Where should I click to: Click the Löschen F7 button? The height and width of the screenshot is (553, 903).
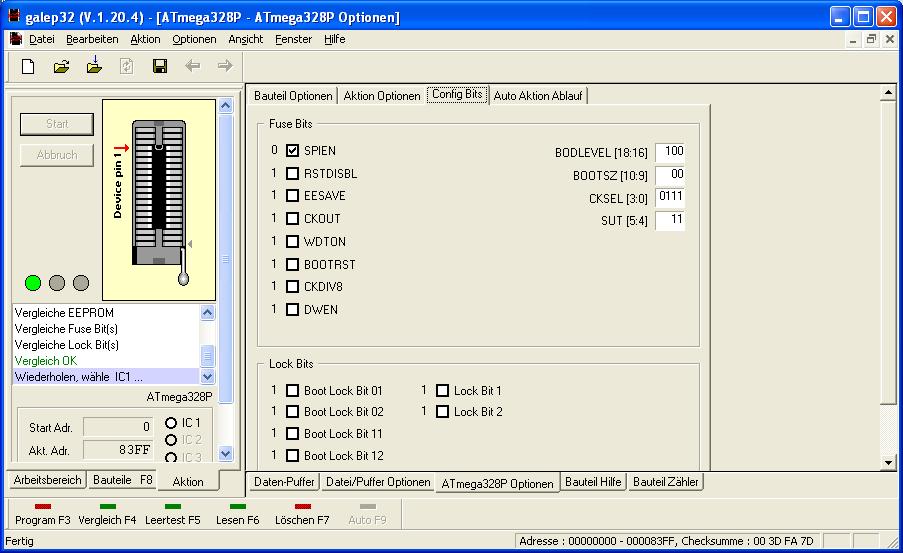pos(302,514)
